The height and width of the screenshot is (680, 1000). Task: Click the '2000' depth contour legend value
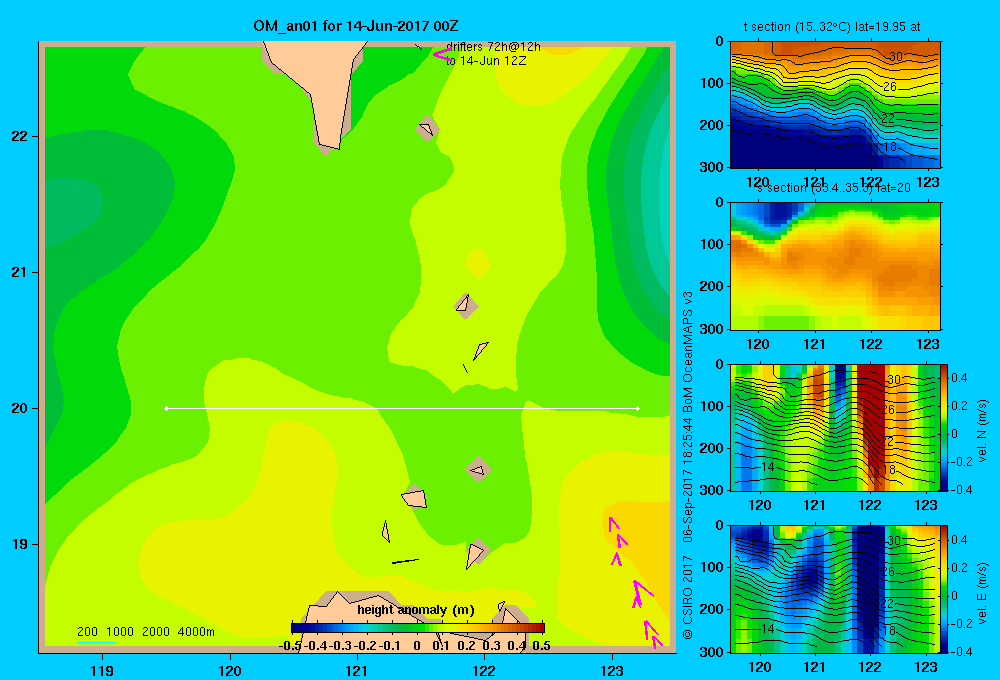tap(156, 632)
